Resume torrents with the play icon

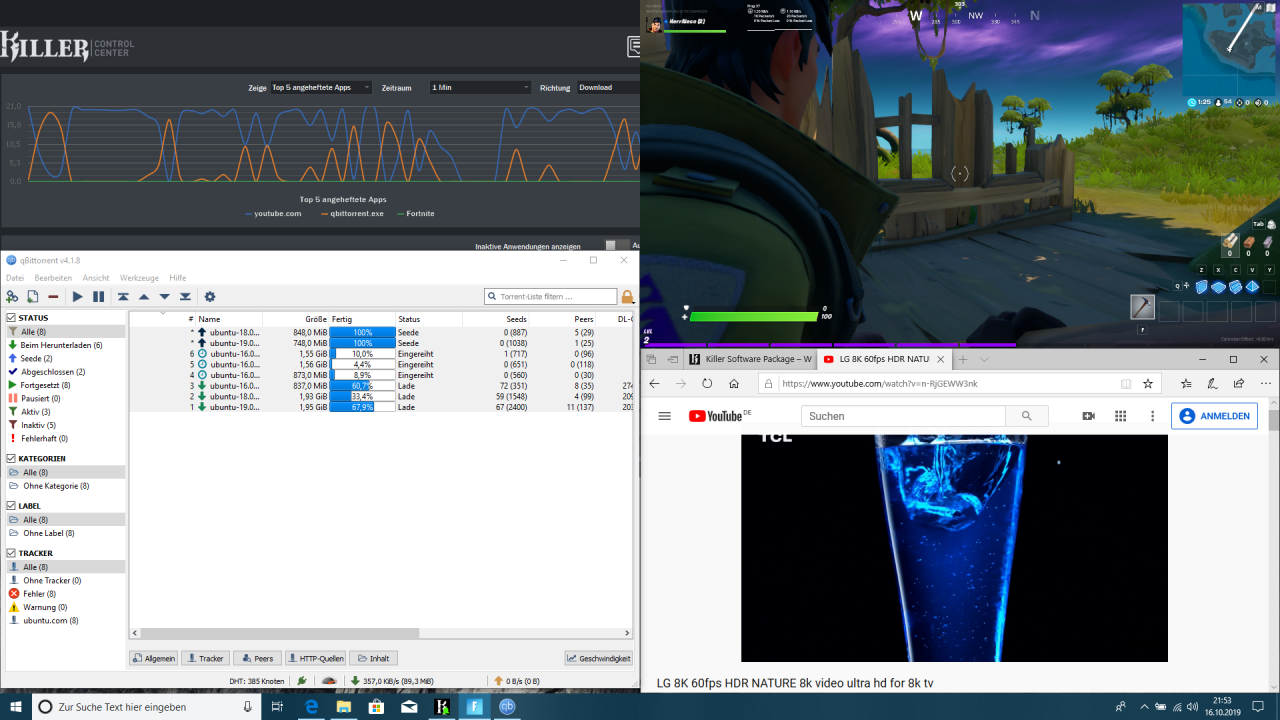[x=77, y=297]
